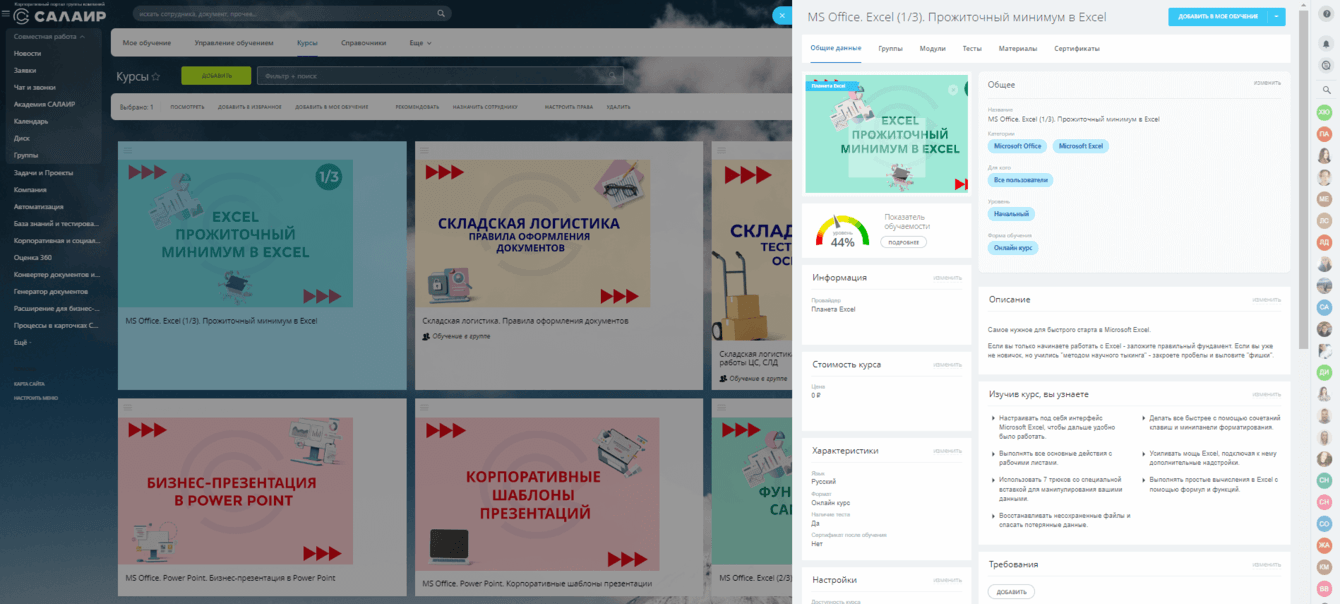The image size is (1340, 604).
Task: Focus the top employee and document search field
Action: click(292, 14)
